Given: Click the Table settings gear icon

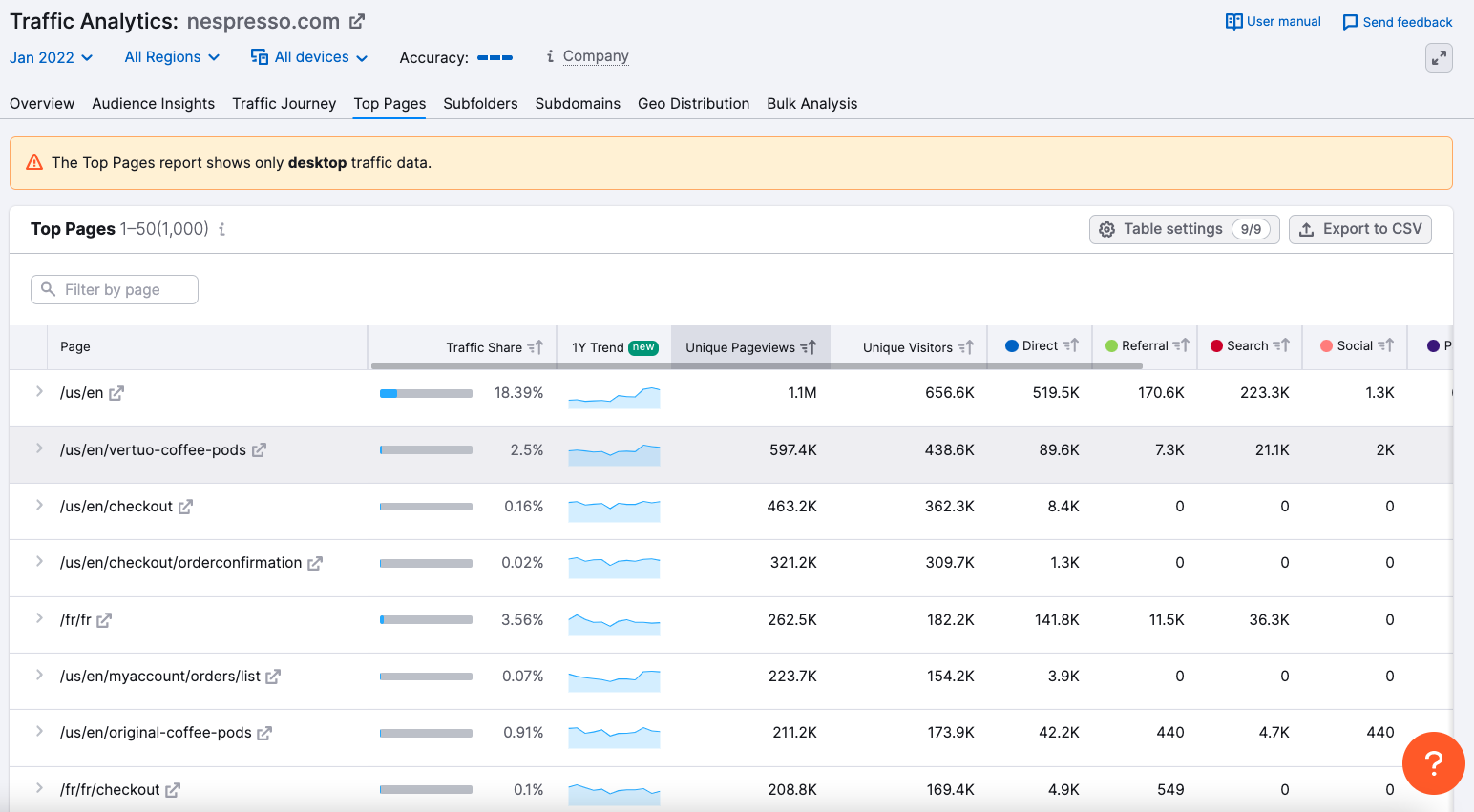Looking at the screenshot, I should tap(1106, 229).
